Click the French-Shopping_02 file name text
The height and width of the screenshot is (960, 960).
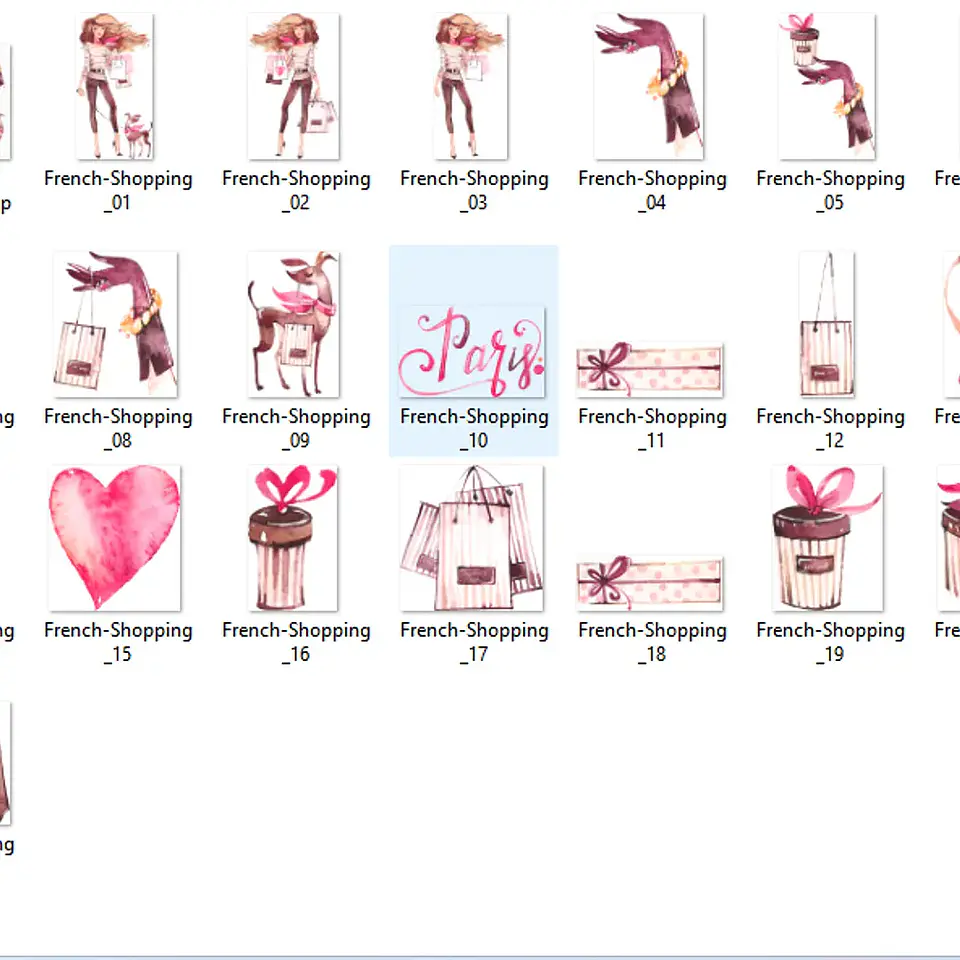(x=296, y=190)
